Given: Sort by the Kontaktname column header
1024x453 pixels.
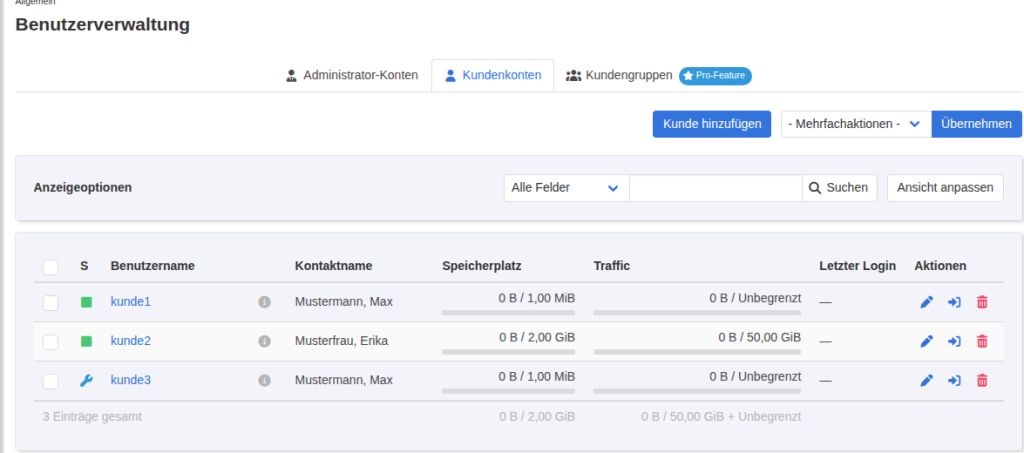Looking at the screenshot, I should (x=334, y=266).
